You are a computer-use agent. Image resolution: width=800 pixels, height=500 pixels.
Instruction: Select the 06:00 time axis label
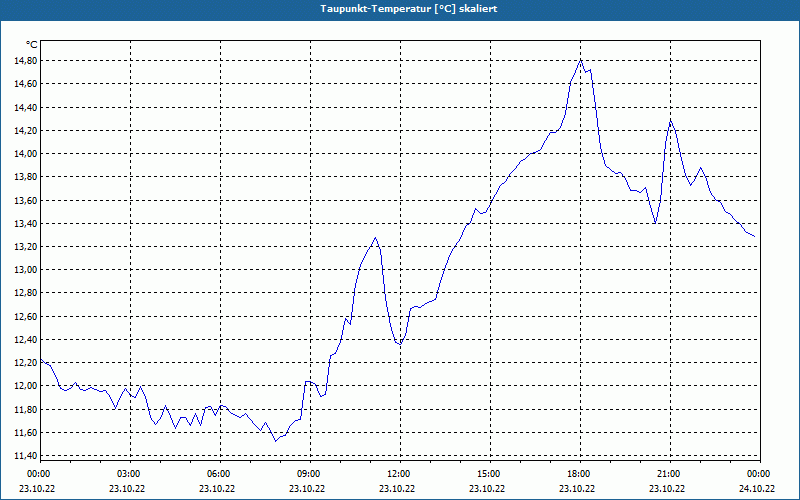click(x=220, y=474)
